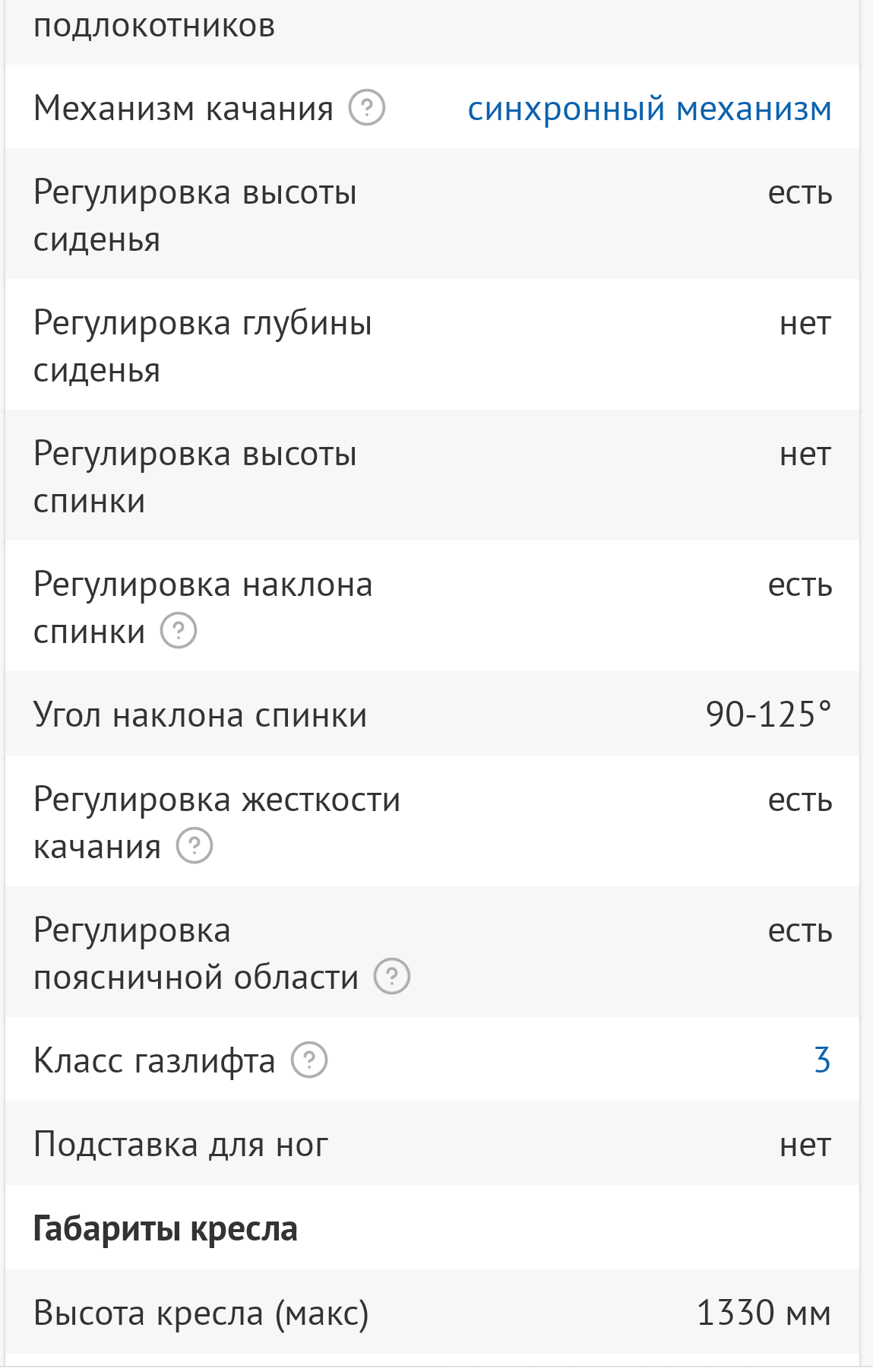Click the Высота кресла (макс) label
This screenshot has width=873, height=1372.
201,1313
